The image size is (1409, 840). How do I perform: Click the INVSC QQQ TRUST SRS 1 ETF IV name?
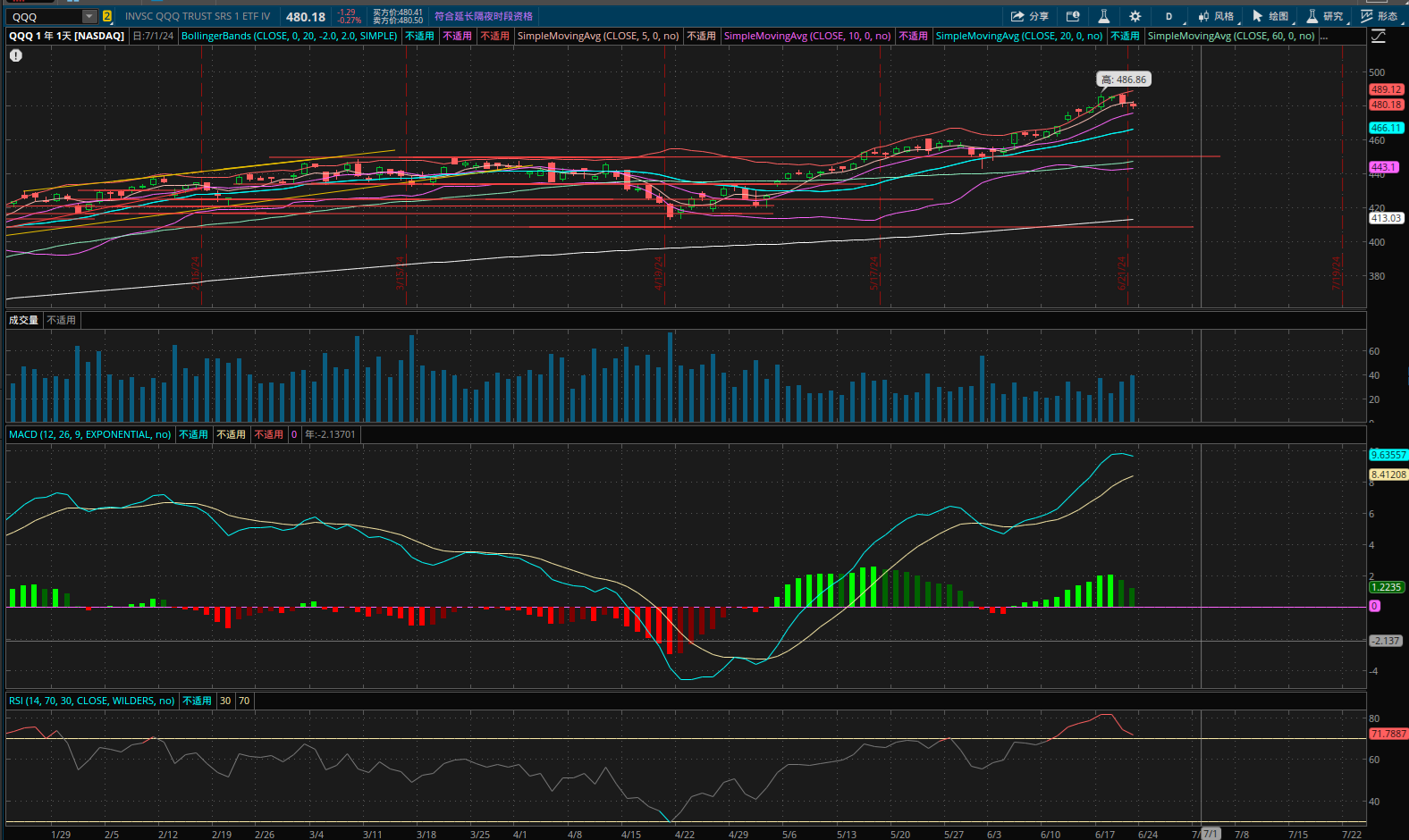(198, 16)
